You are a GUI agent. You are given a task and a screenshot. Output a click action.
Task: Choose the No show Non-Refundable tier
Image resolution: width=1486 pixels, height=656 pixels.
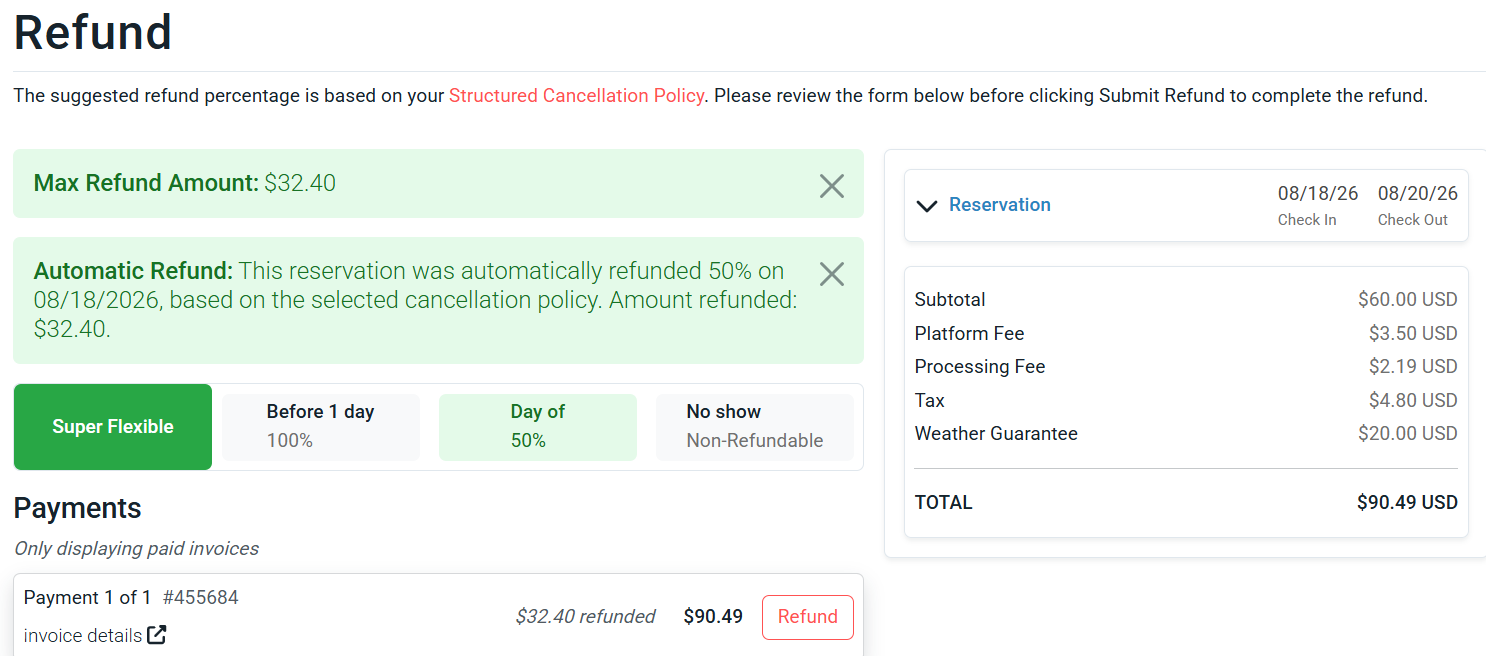[755, 427]
